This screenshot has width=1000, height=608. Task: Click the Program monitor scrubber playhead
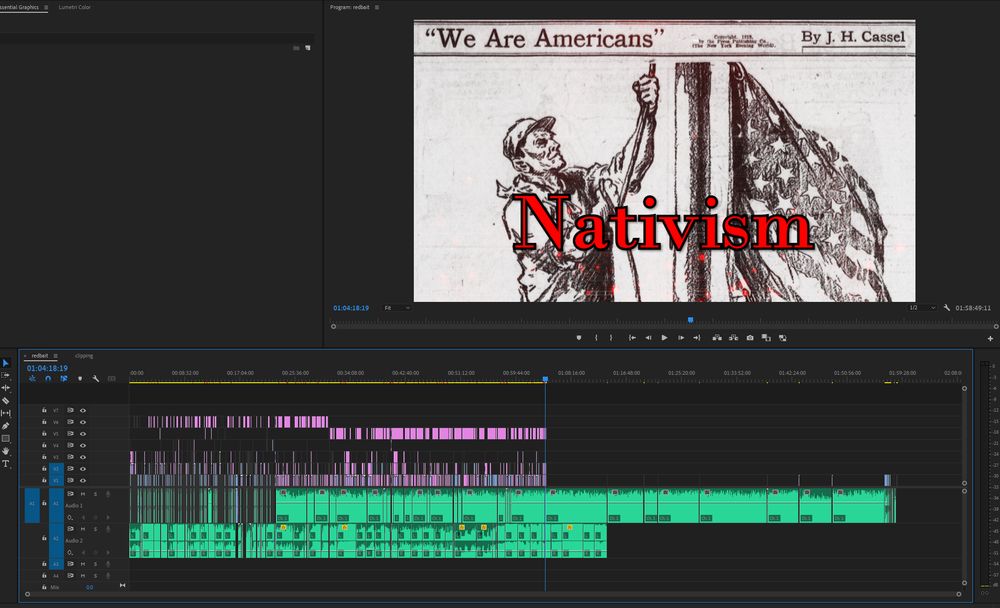coord(690,320)
